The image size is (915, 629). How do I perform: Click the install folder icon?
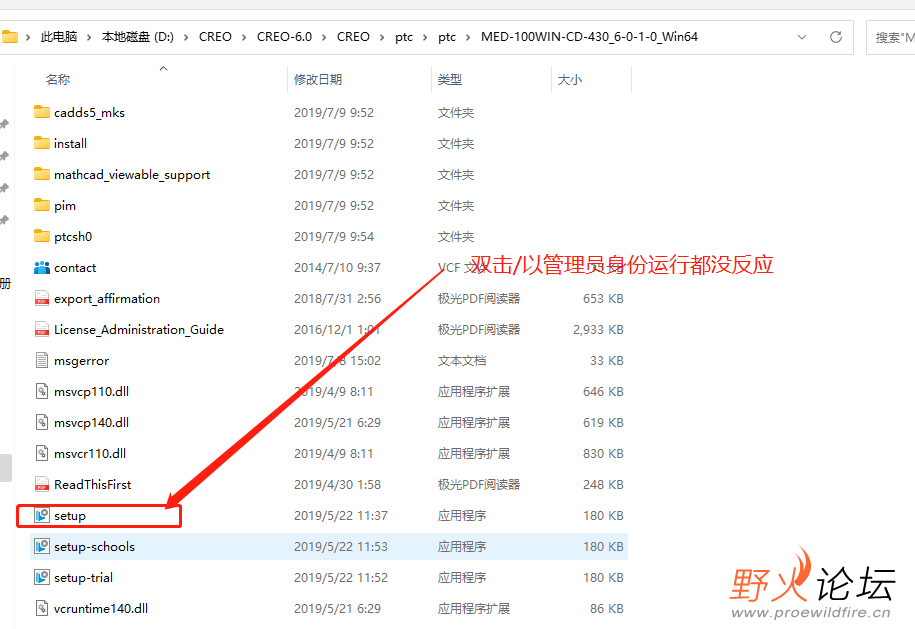click(x=41, y=143)
